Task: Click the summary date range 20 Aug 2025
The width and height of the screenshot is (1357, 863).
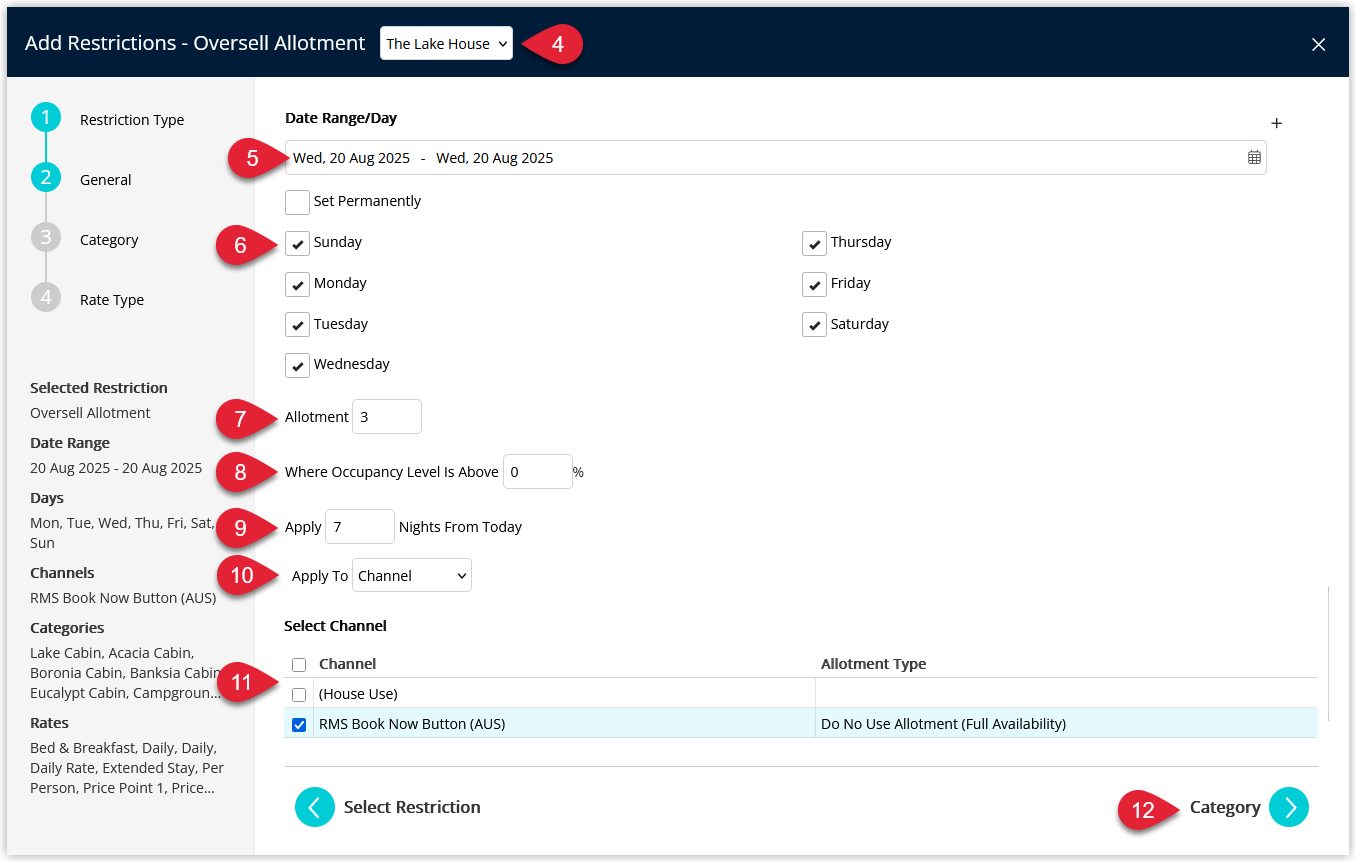Action: click(116, 468)
